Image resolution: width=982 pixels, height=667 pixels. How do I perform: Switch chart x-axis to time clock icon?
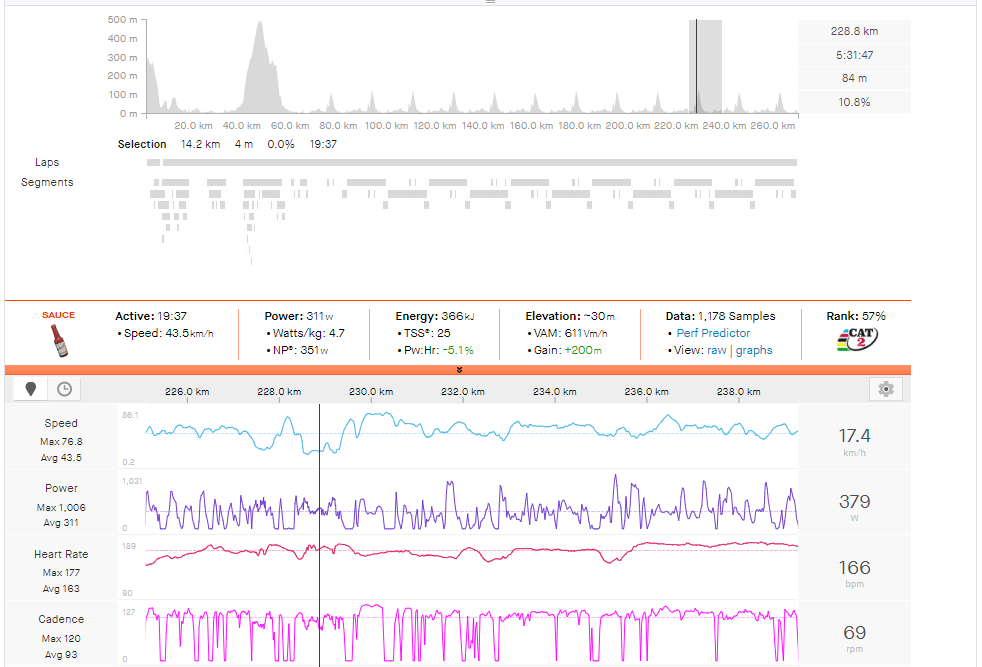pos(64,389)
